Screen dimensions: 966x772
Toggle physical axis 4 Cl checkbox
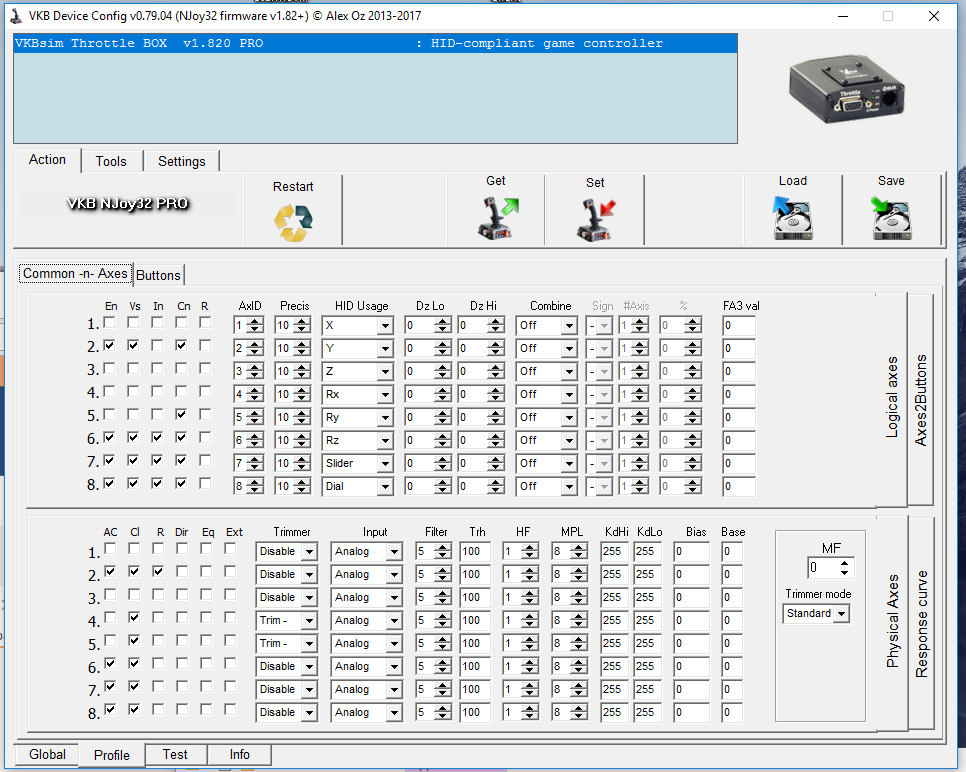(134, 617)
